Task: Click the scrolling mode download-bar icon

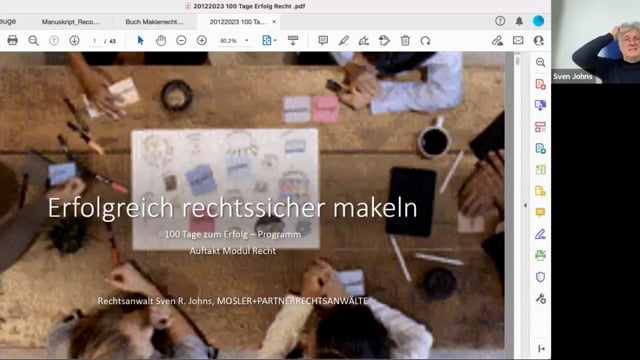Action: [x=293, y=40]
